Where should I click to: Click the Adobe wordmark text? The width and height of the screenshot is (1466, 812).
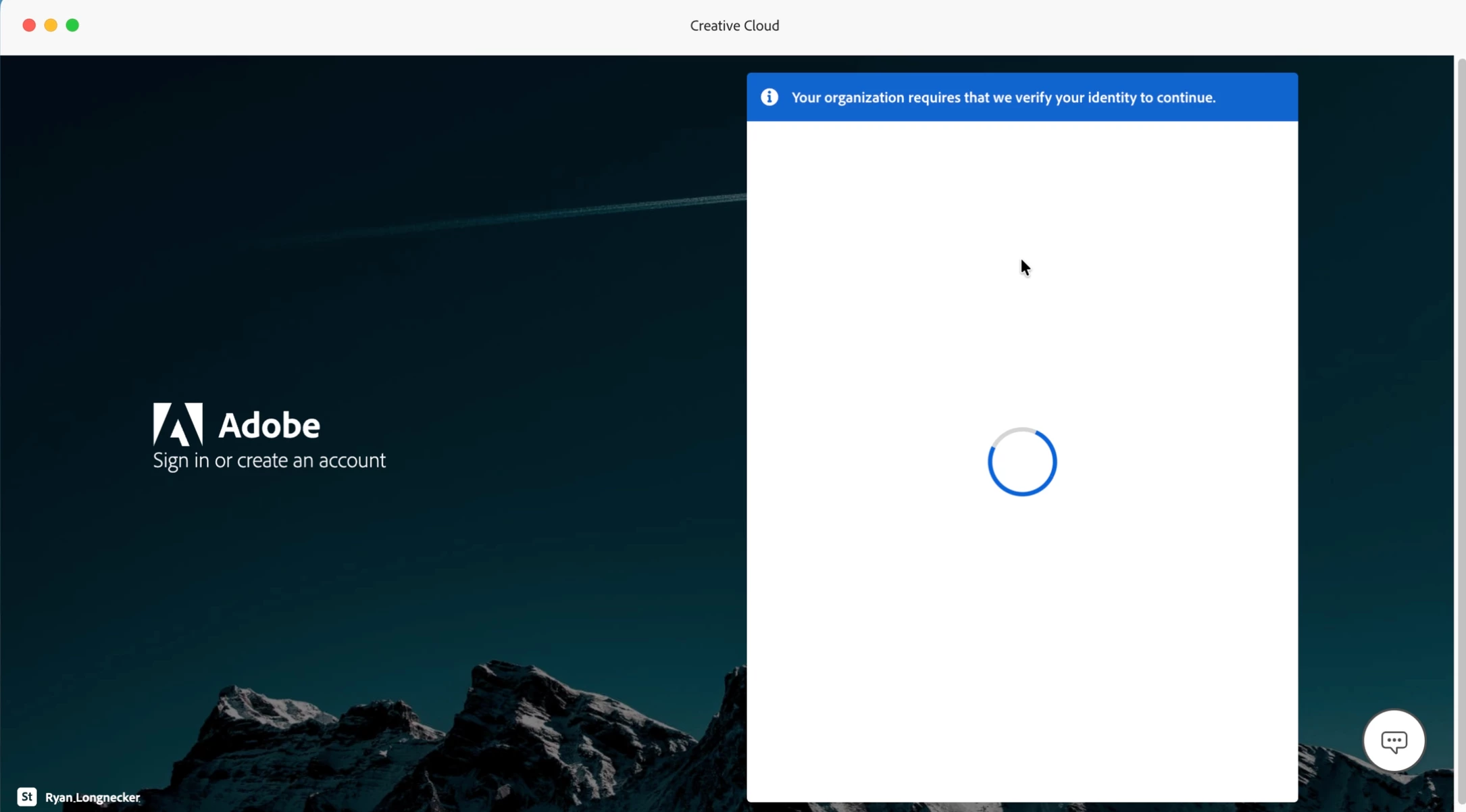269,426
